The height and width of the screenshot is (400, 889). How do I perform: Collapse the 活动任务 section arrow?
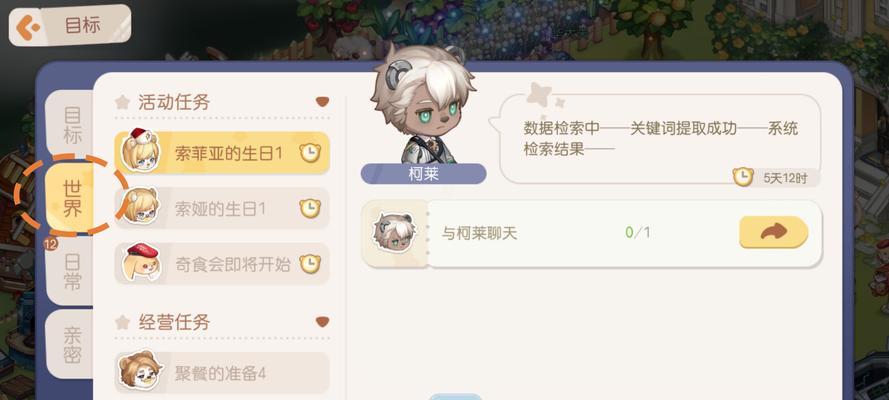(322, 102)
